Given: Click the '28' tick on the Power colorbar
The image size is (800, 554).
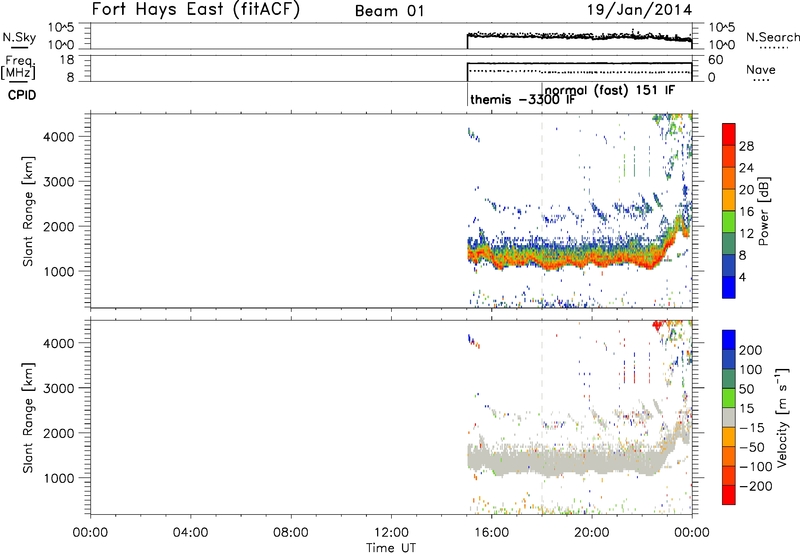Looking at the screenshot, I should tap(746, 146).
